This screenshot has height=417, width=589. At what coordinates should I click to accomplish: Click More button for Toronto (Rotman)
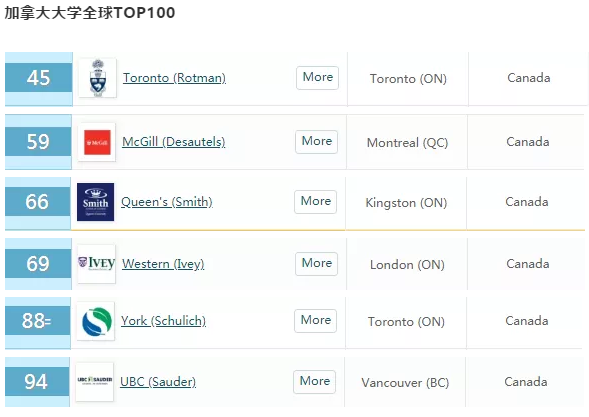click(317, 78)
